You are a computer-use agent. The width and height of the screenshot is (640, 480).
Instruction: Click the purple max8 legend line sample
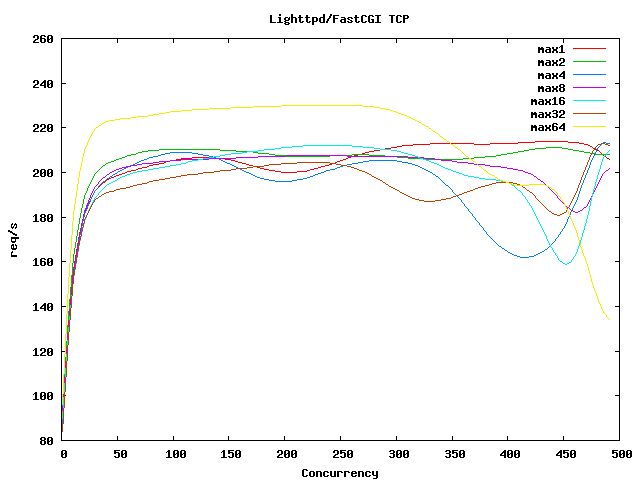(x=589, y=88)
